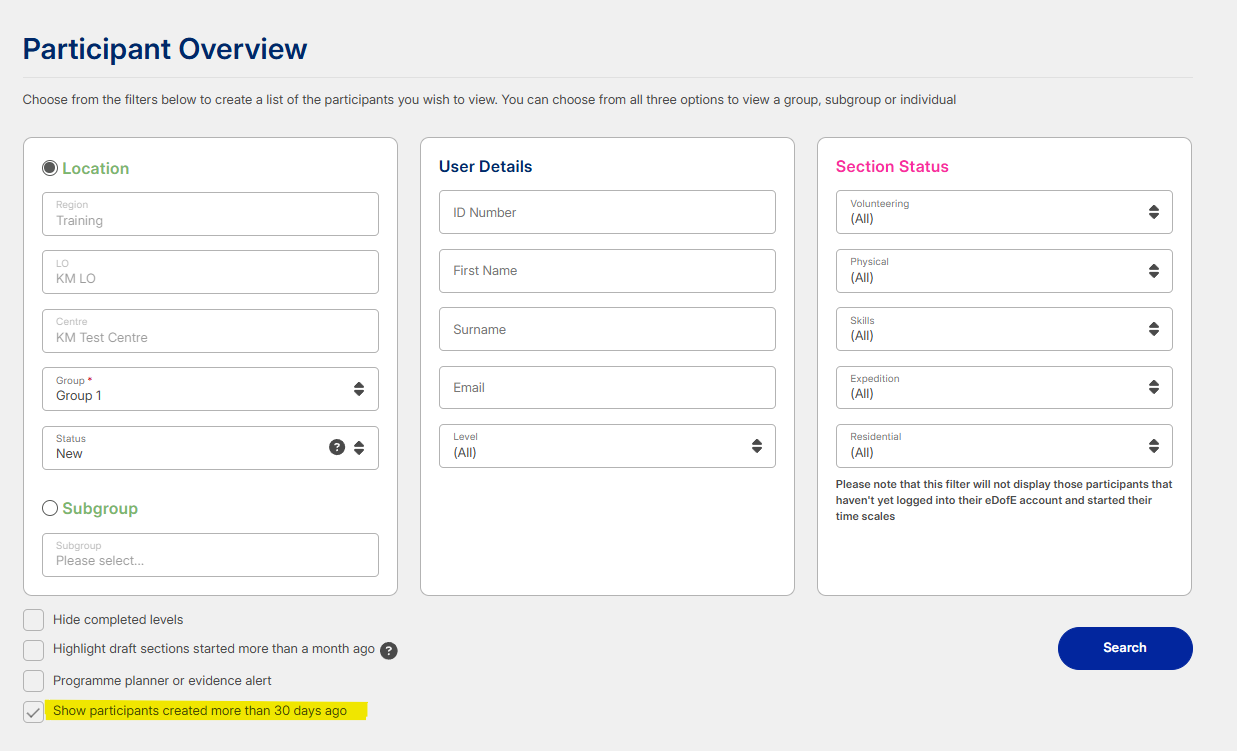
Task: Enable Hide completed levels checkbox
Action: click(x=34, y=620)
